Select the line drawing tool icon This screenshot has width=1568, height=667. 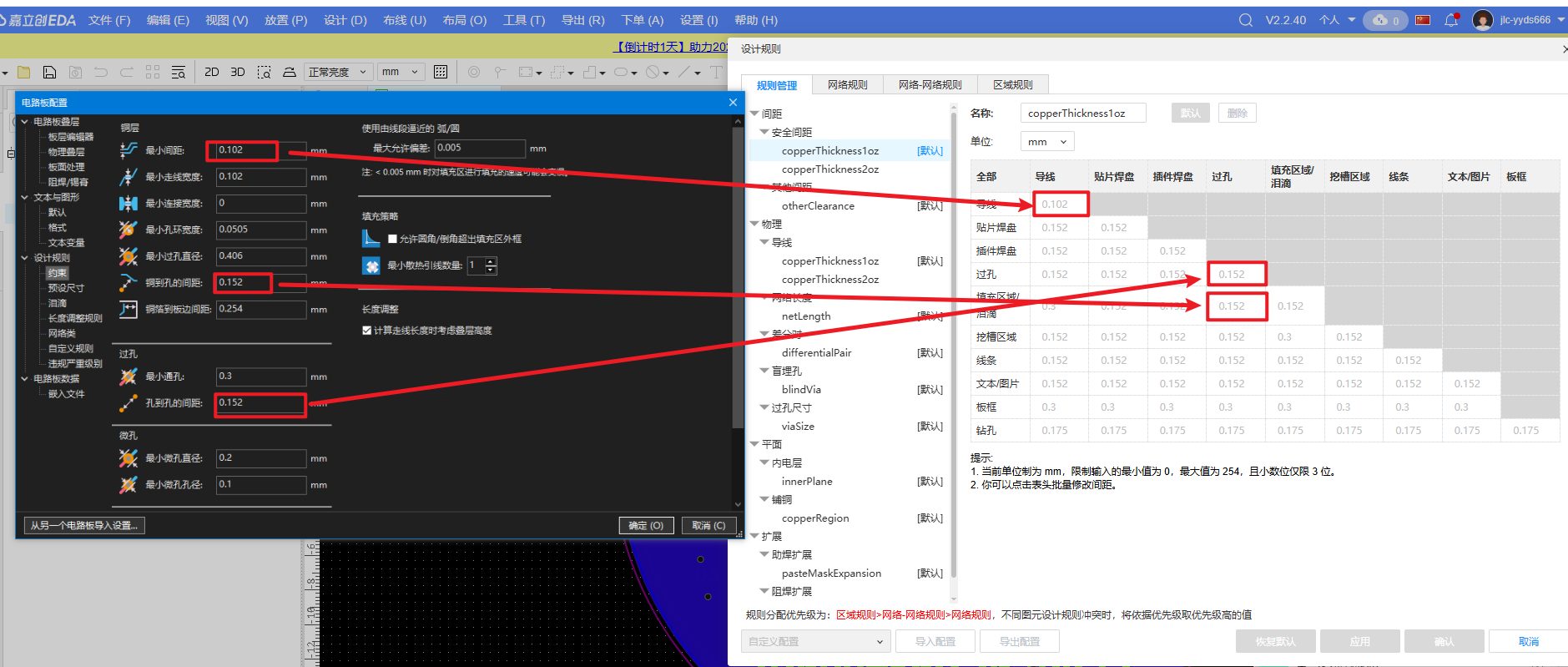point(684,73)
